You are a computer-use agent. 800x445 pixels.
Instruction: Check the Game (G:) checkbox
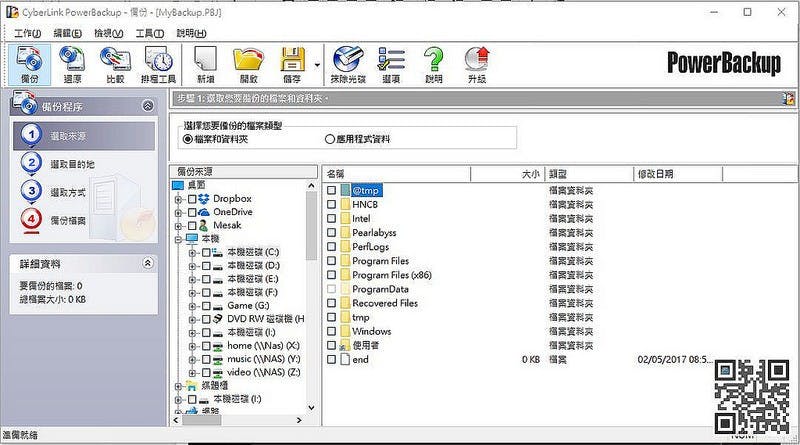tap(206, 306)
